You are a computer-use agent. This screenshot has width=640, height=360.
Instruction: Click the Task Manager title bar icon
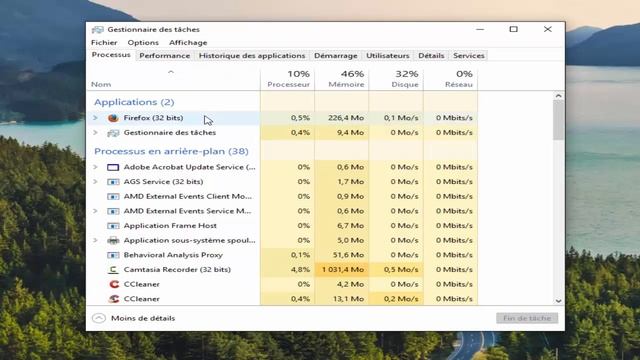98,29
